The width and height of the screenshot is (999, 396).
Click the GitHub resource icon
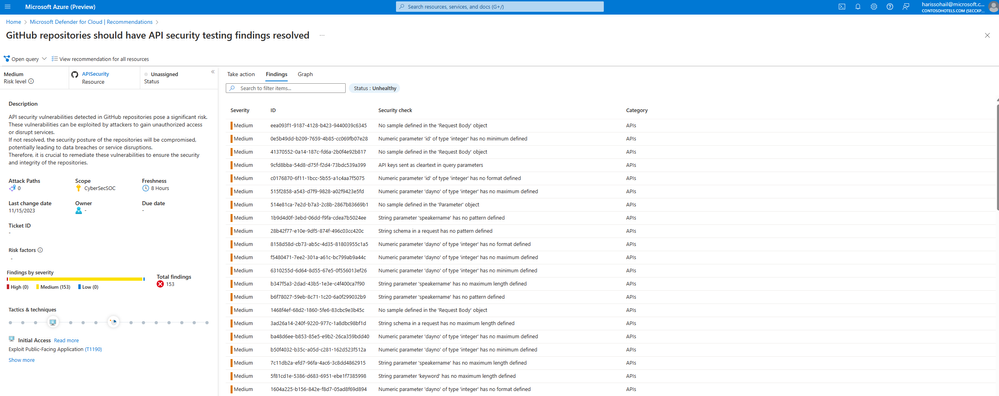coord(75,74)
